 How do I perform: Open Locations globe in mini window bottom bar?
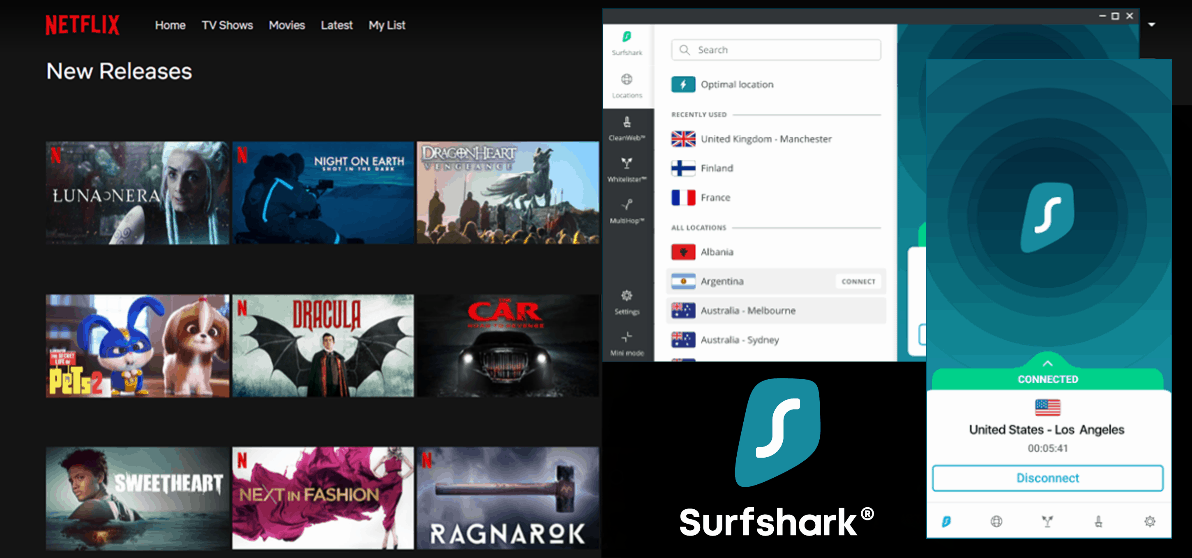997,522
